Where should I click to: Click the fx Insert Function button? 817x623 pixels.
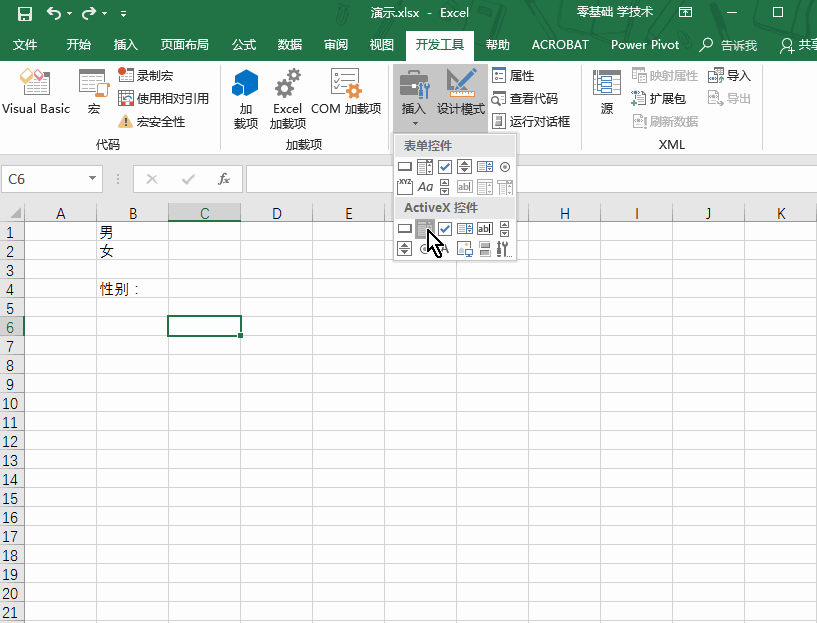tap(224, 179)
